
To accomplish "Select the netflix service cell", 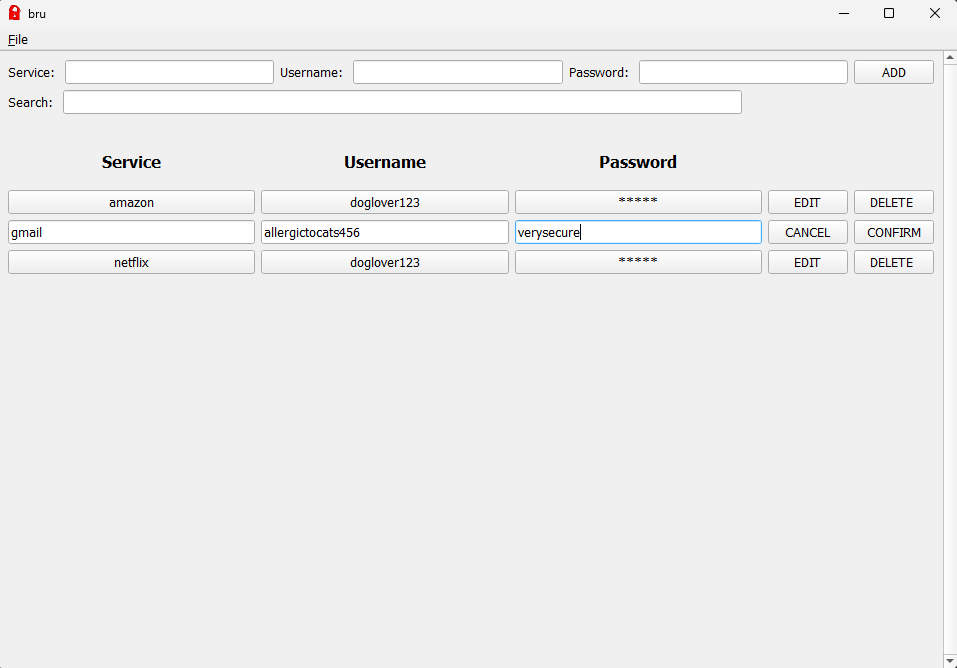I will pyautogui.click(x=131, y=262).
